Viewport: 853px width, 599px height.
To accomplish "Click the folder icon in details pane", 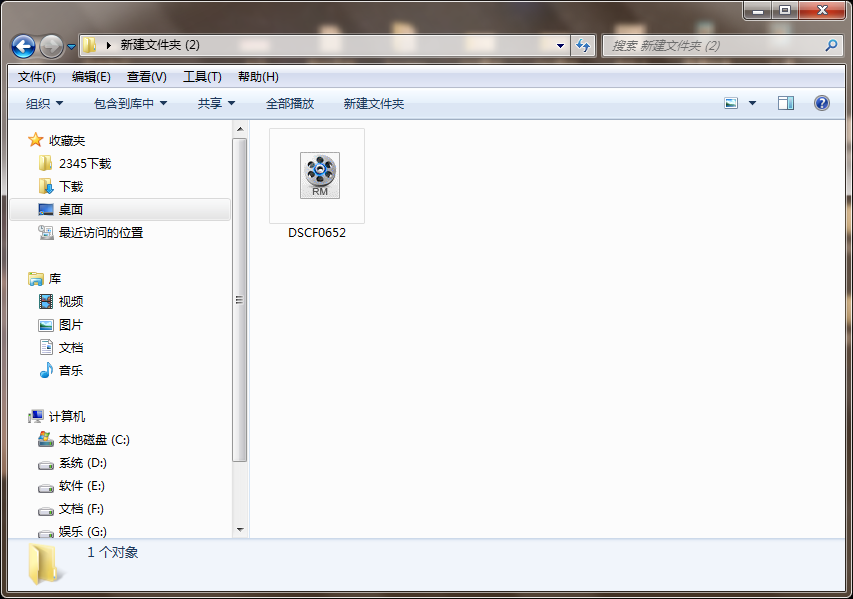I will tap(44, 564).
